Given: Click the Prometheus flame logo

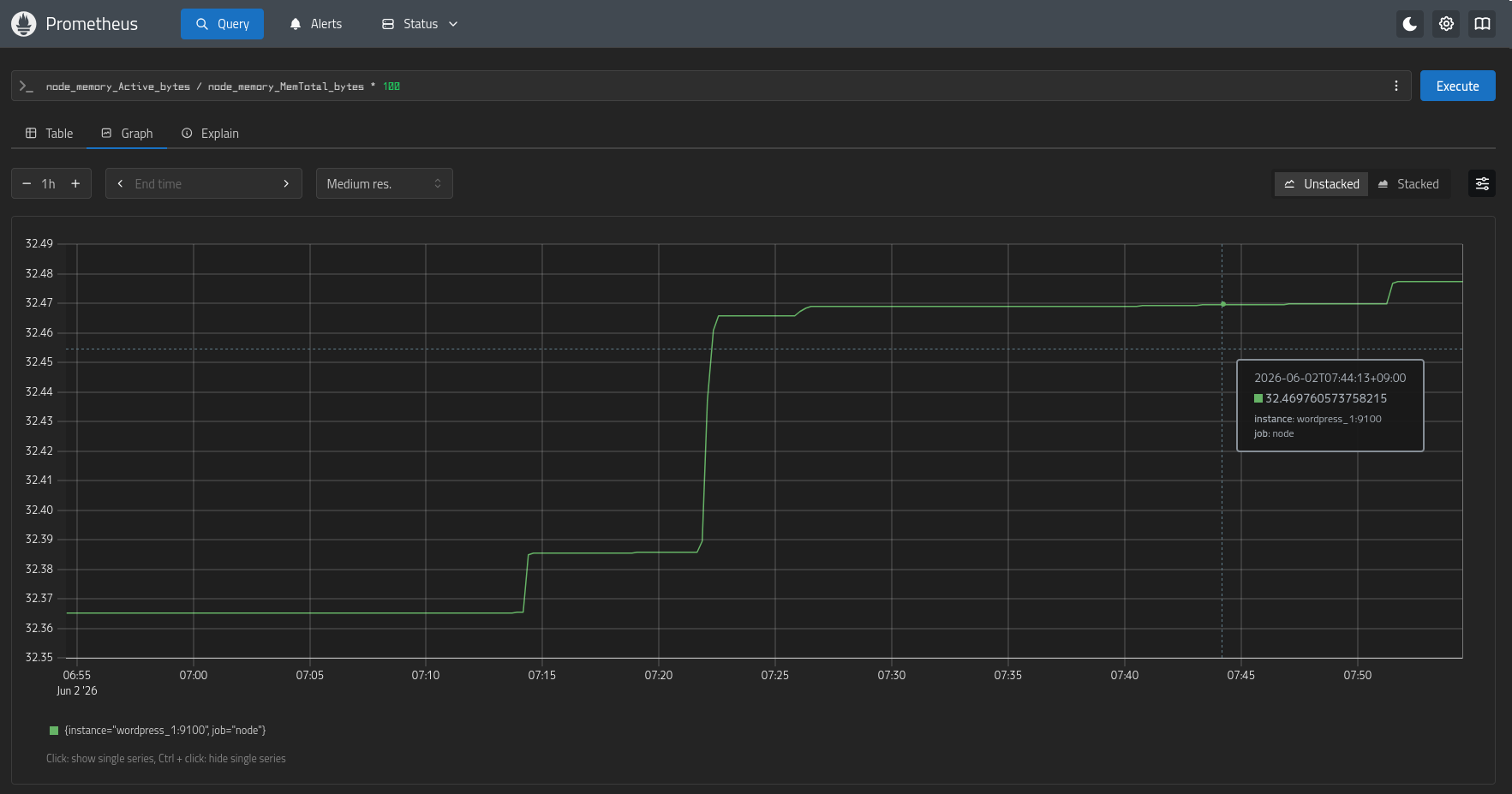Looking at the screenshot, I should click(23, 24).
